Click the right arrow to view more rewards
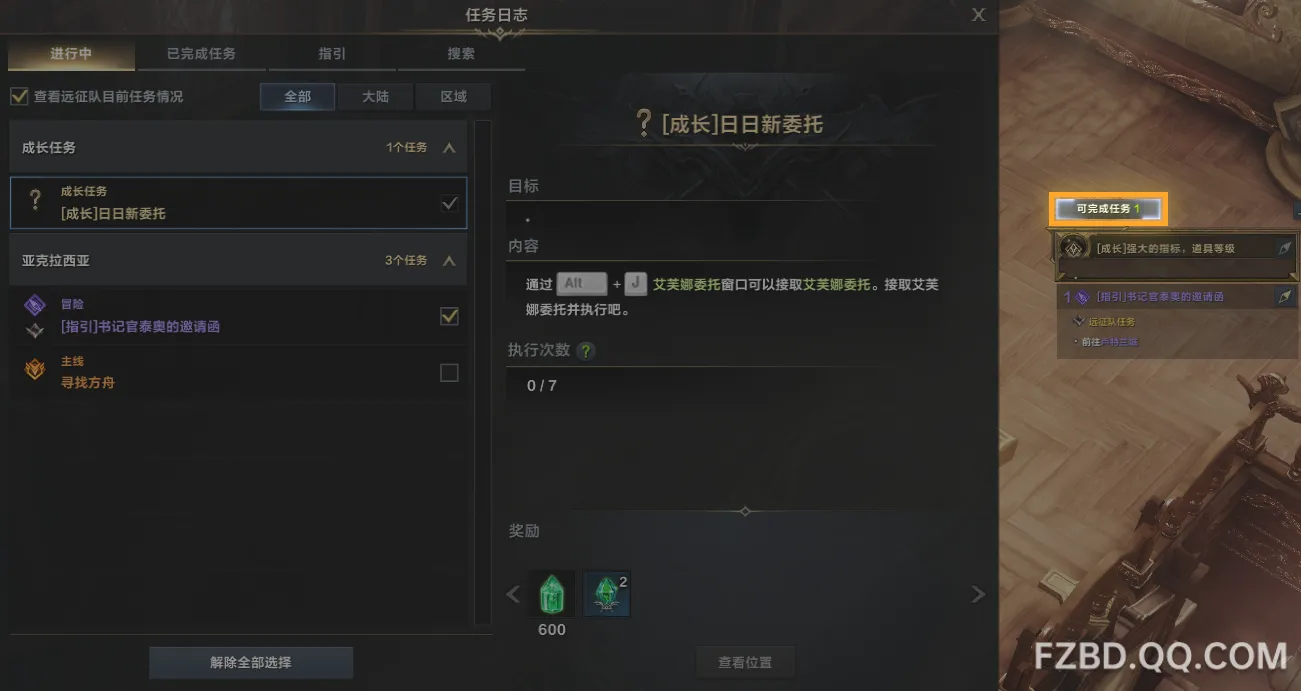 click(x=978, y=595)
